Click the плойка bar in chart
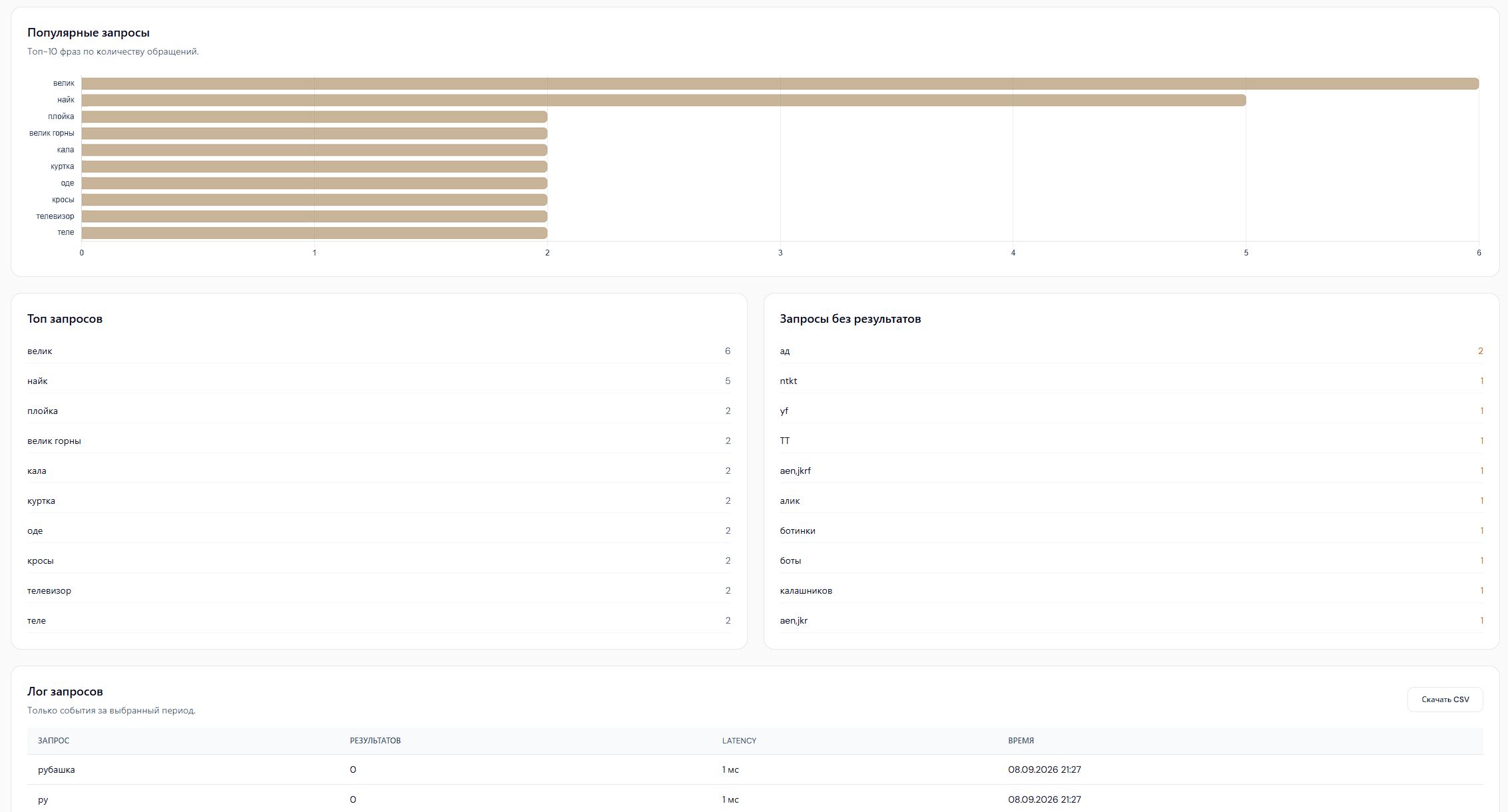The height and width of the screenshot is (812, 1508). (314, 117)
